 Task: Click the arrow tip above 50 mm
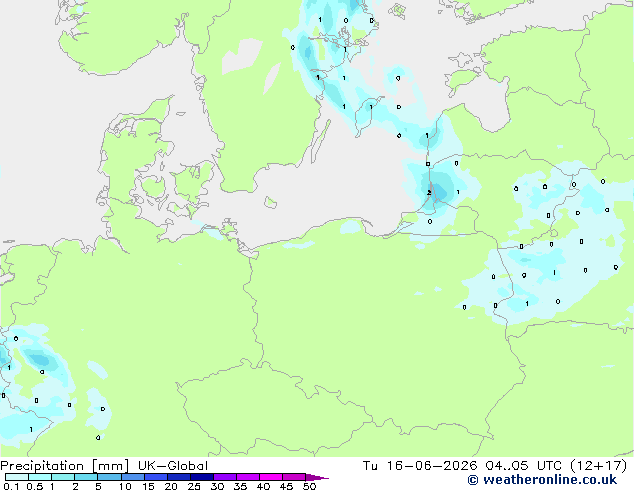(x=317, y=477)
